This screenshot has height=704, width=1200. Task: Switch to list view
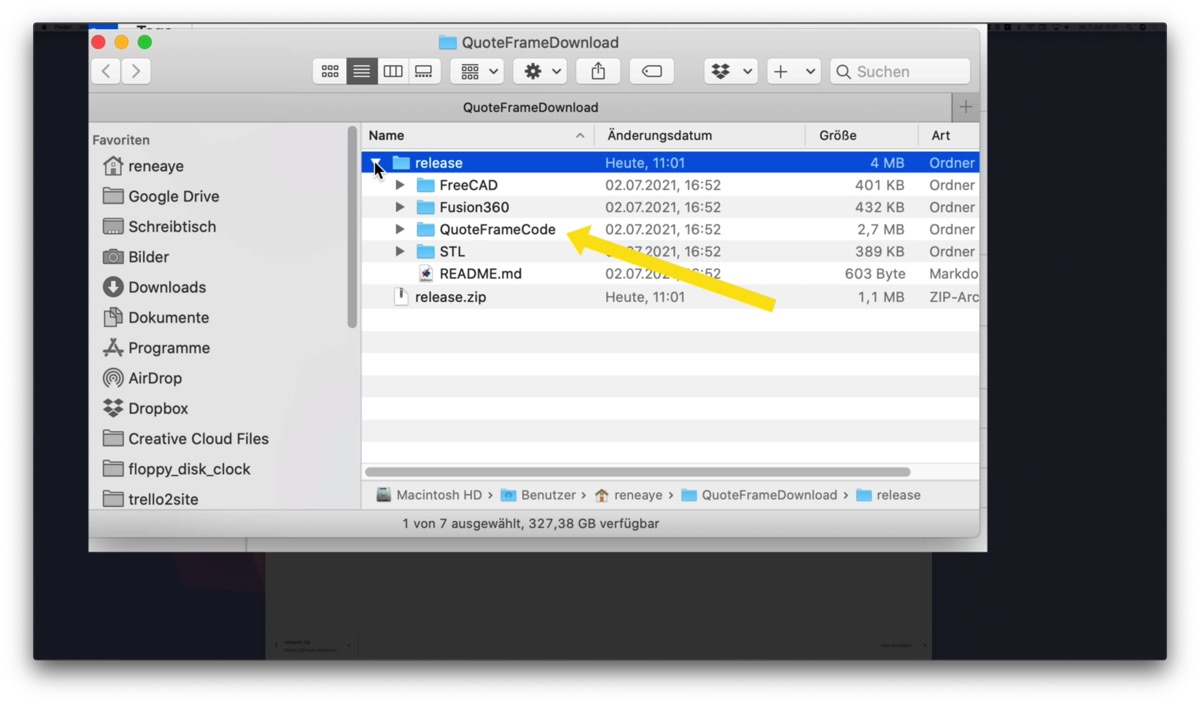tap(361, 71)
